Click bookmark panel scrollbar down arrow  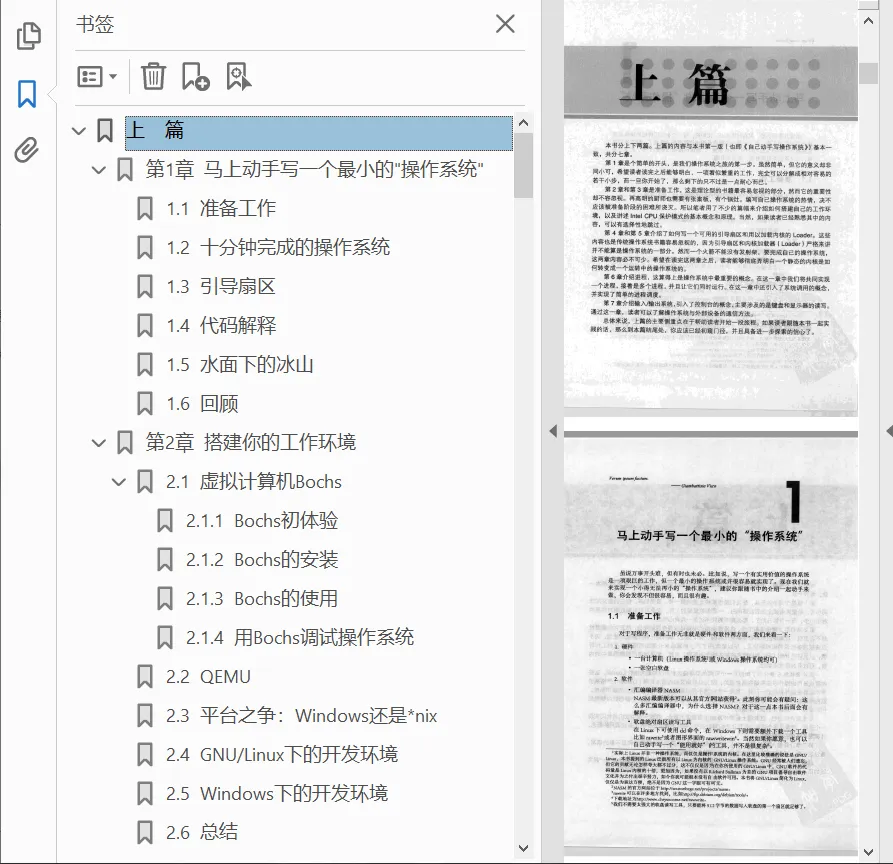[523, 848]
